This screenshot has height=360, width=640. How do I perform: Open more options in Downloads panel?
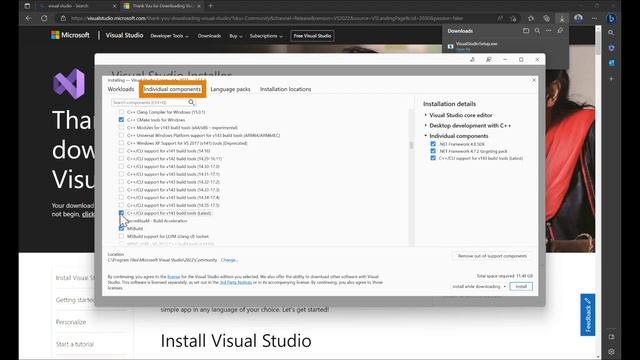(549, 31)
